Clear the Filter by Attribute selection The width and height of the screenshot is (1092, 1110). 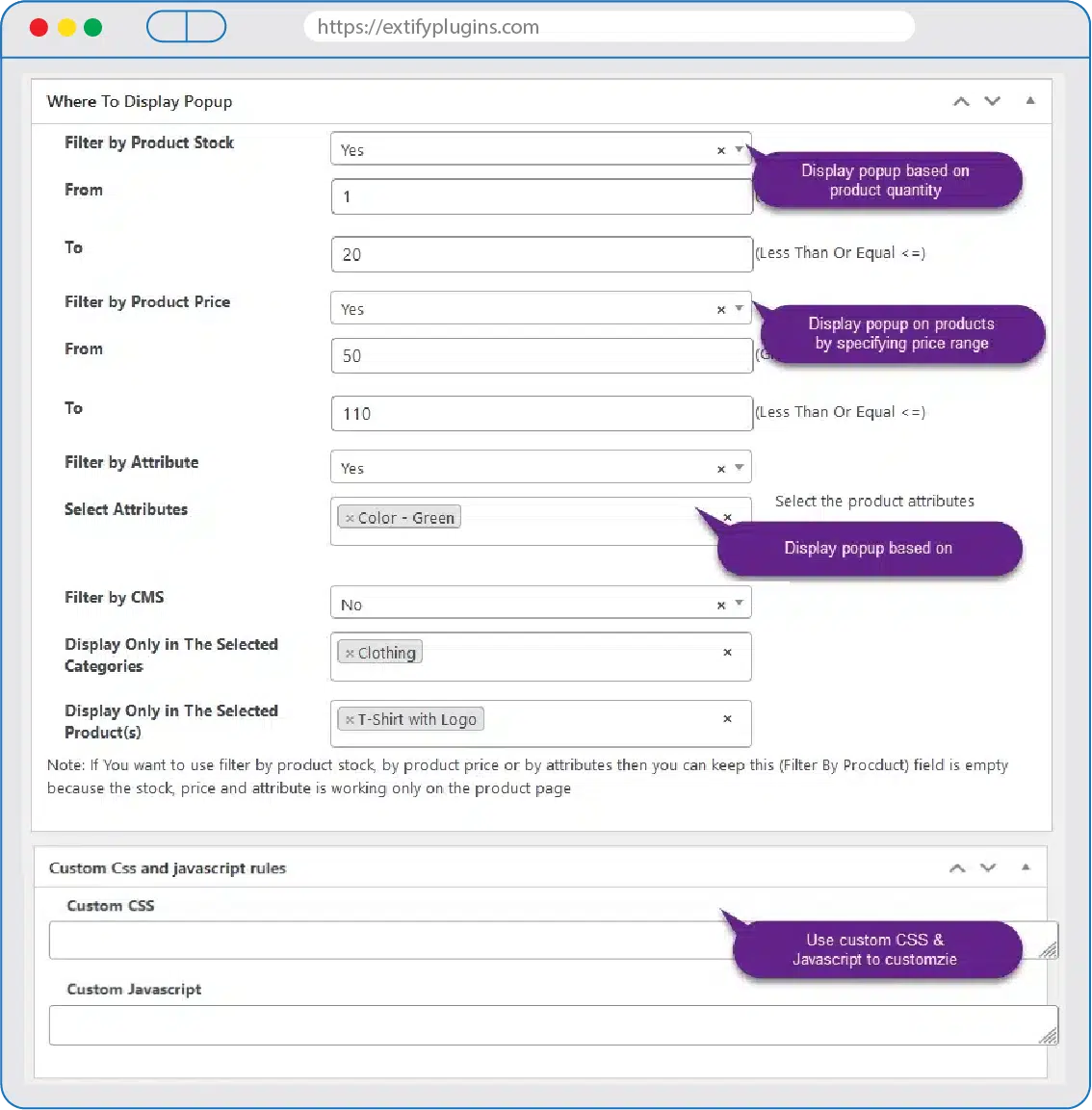[x=720, y=469]
